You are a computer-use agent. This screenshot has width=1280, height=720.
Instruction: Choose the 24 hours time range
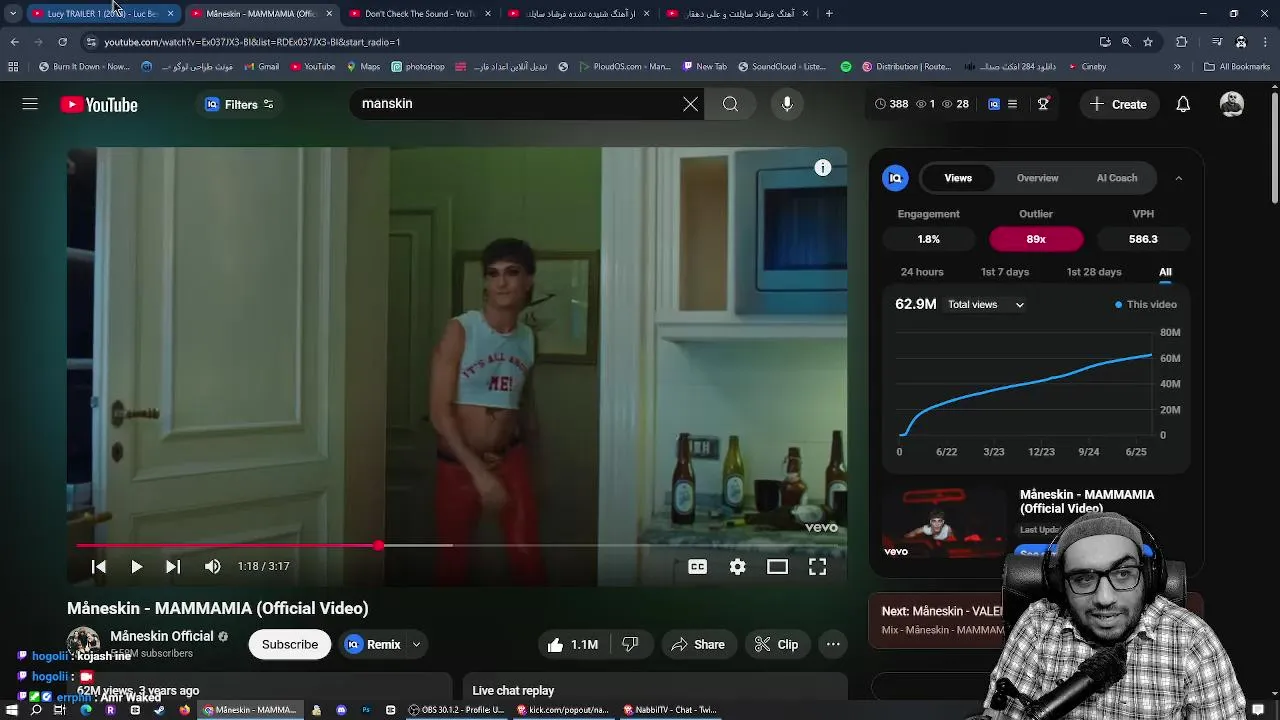(922, 272)
